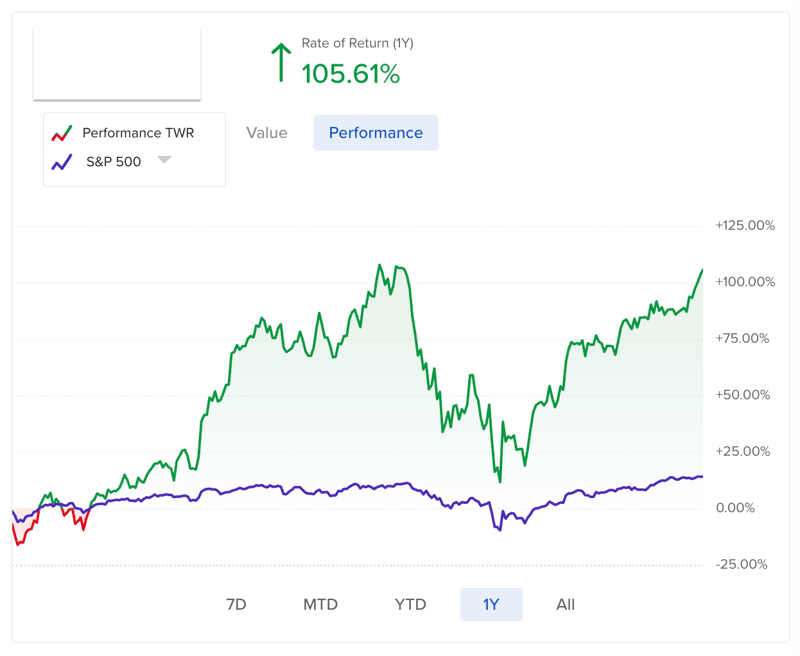
Task: Open the benchmark dropdown arrow beside S&P 500
Action: point(164,161)
